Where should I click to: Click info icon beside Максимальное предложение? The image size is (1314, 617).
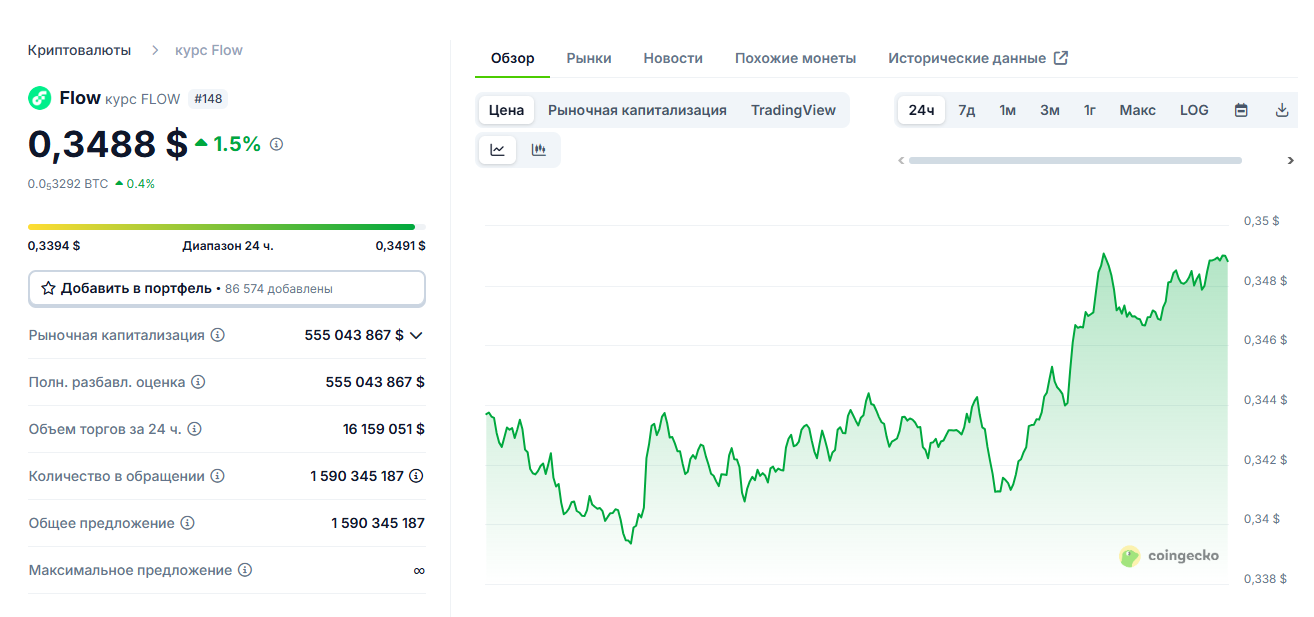click(x=245, y=570)
